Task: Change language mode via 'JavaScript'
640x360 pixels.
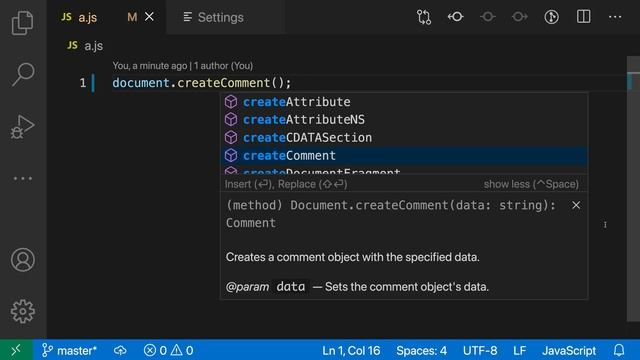Action: 569,351
